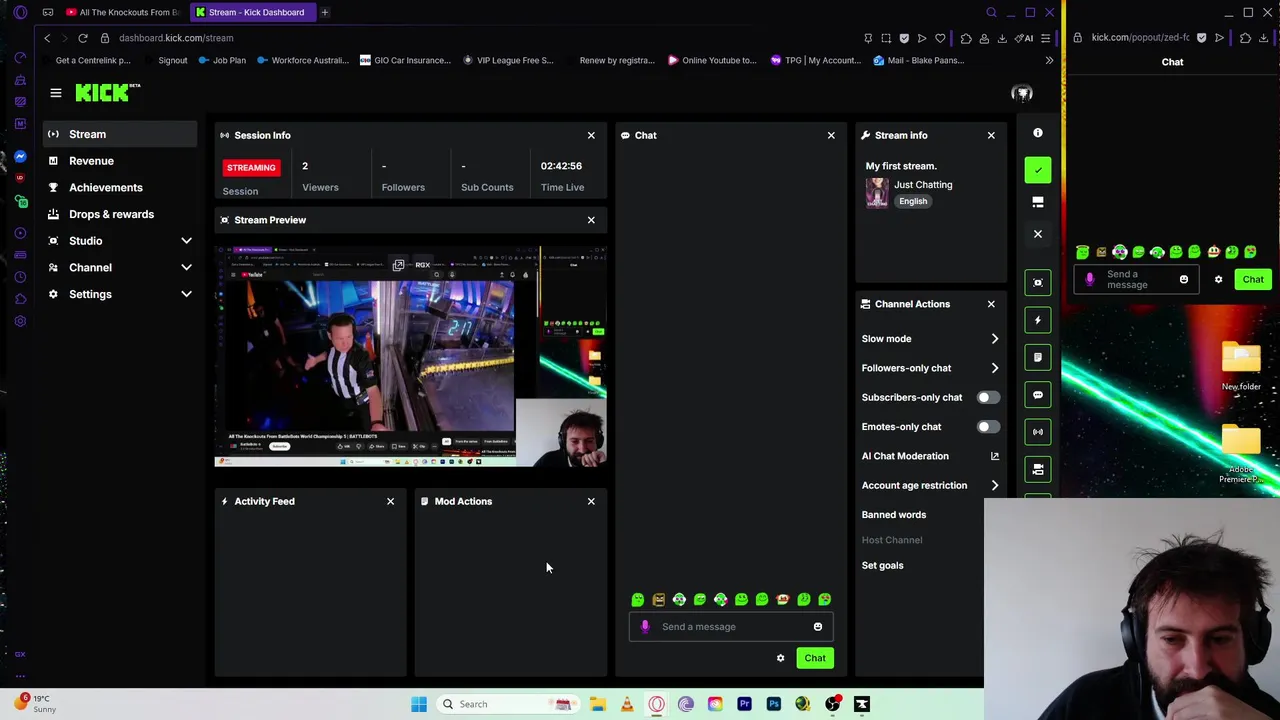
Task: Switch to the YouTube Knockouts tab
Action: (x=122, y=12)
